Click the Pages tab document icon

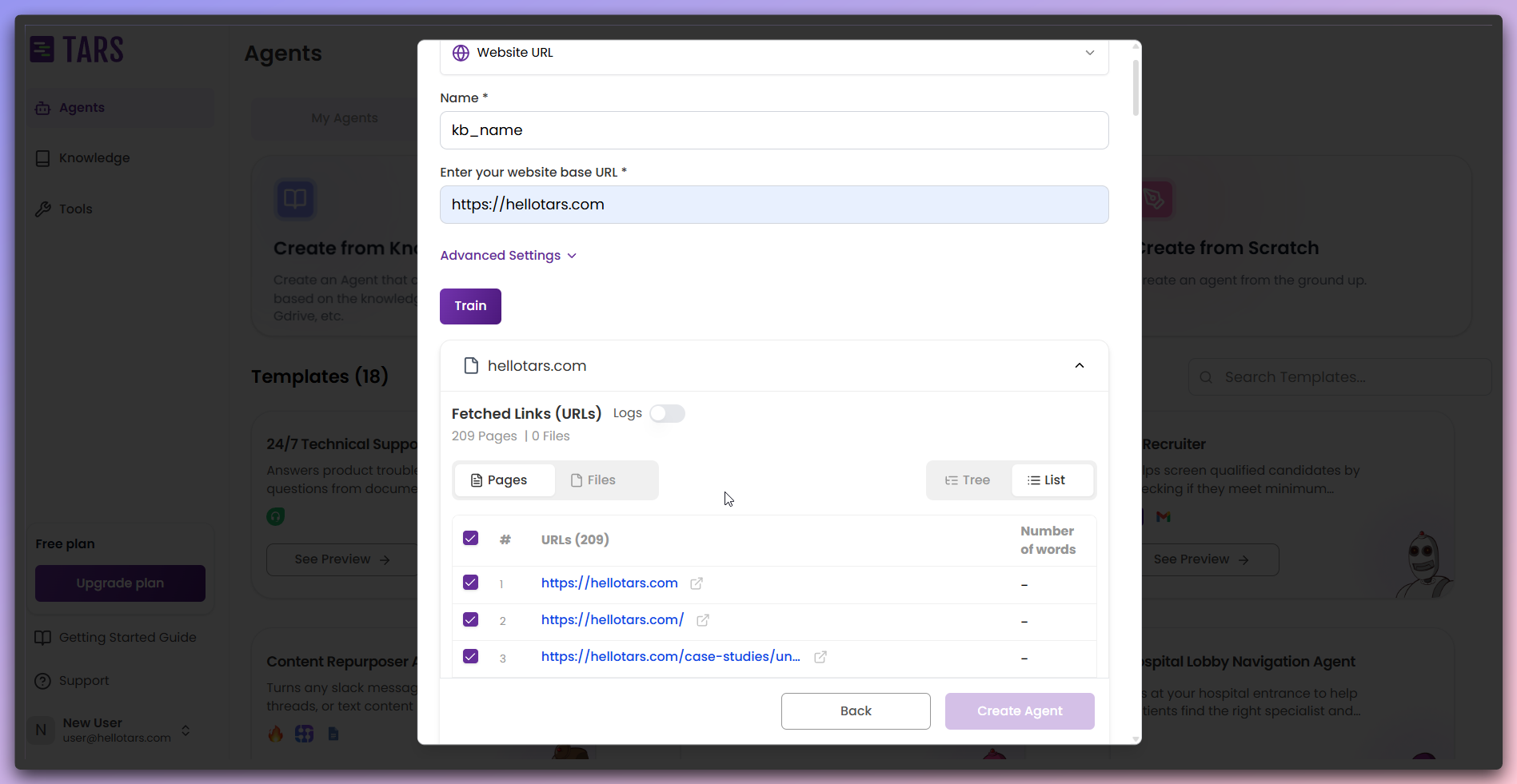[x=477, y=480]
